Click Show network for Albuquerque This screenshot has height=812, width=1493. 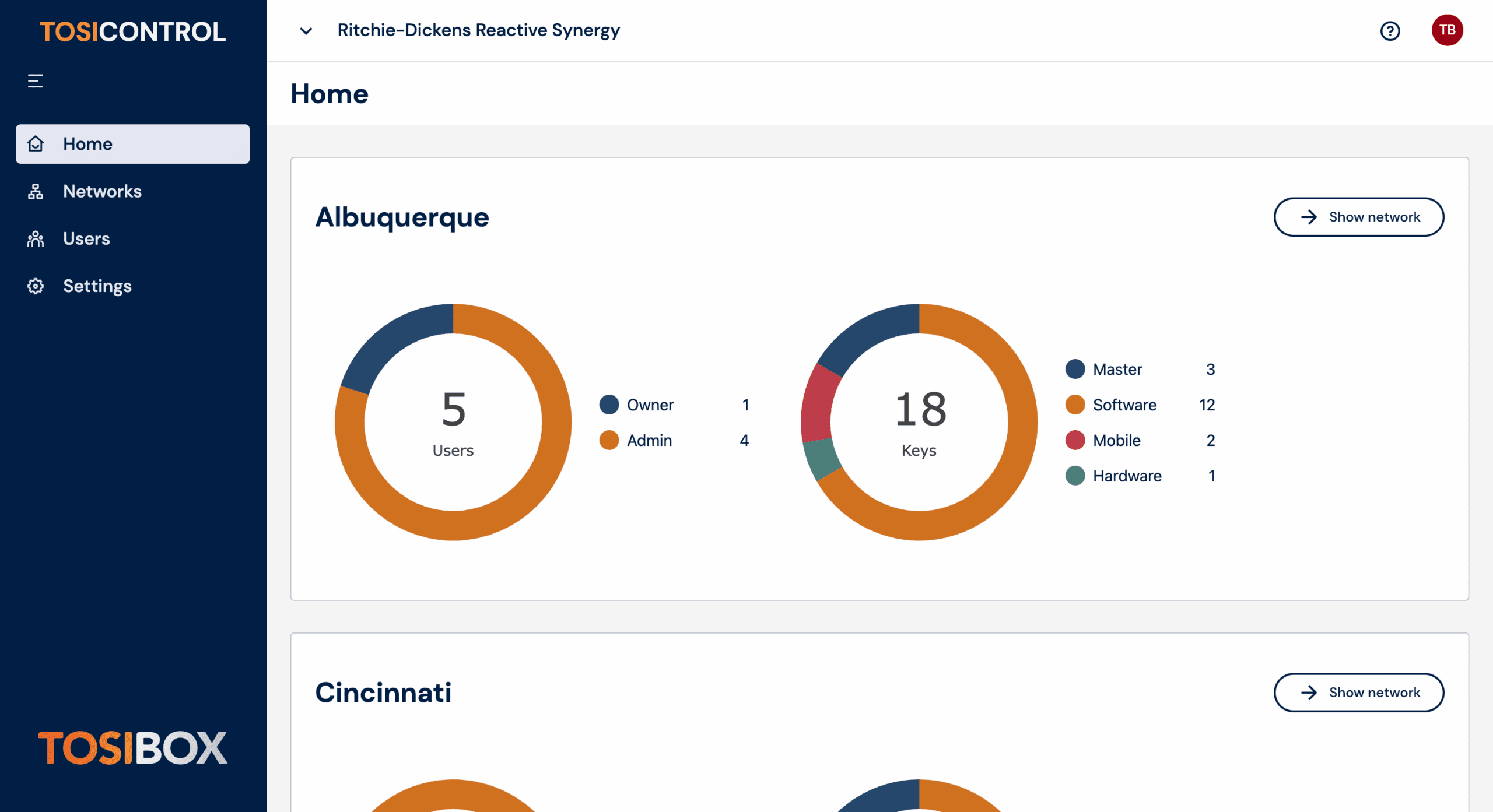[x=1359, y=217]
